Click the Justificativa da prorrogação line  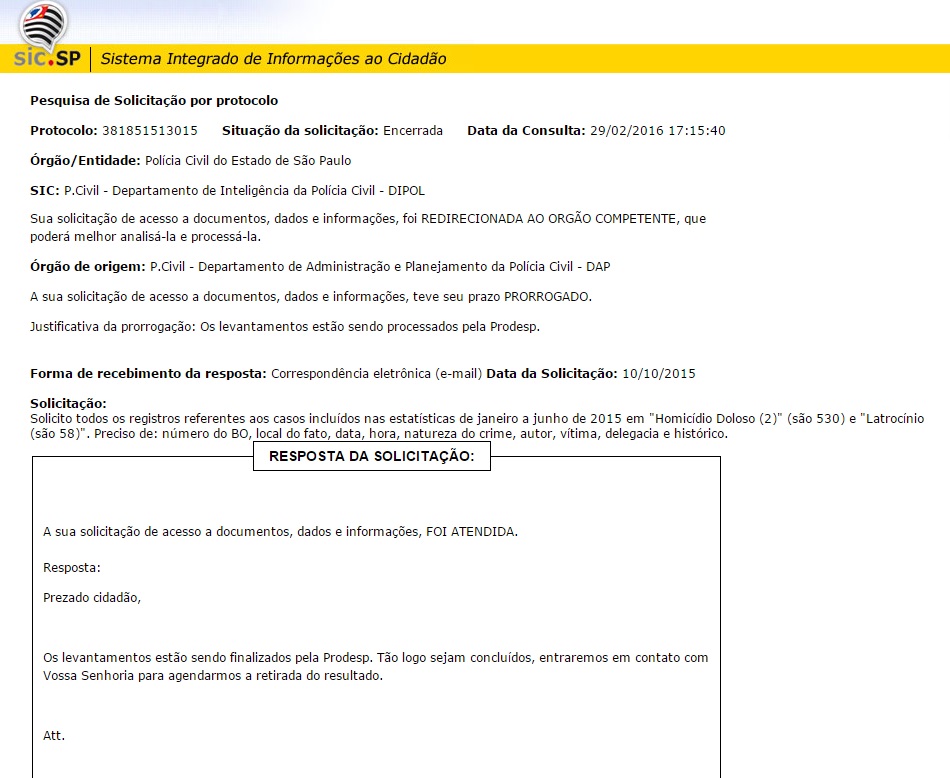(x=285, y=327)
